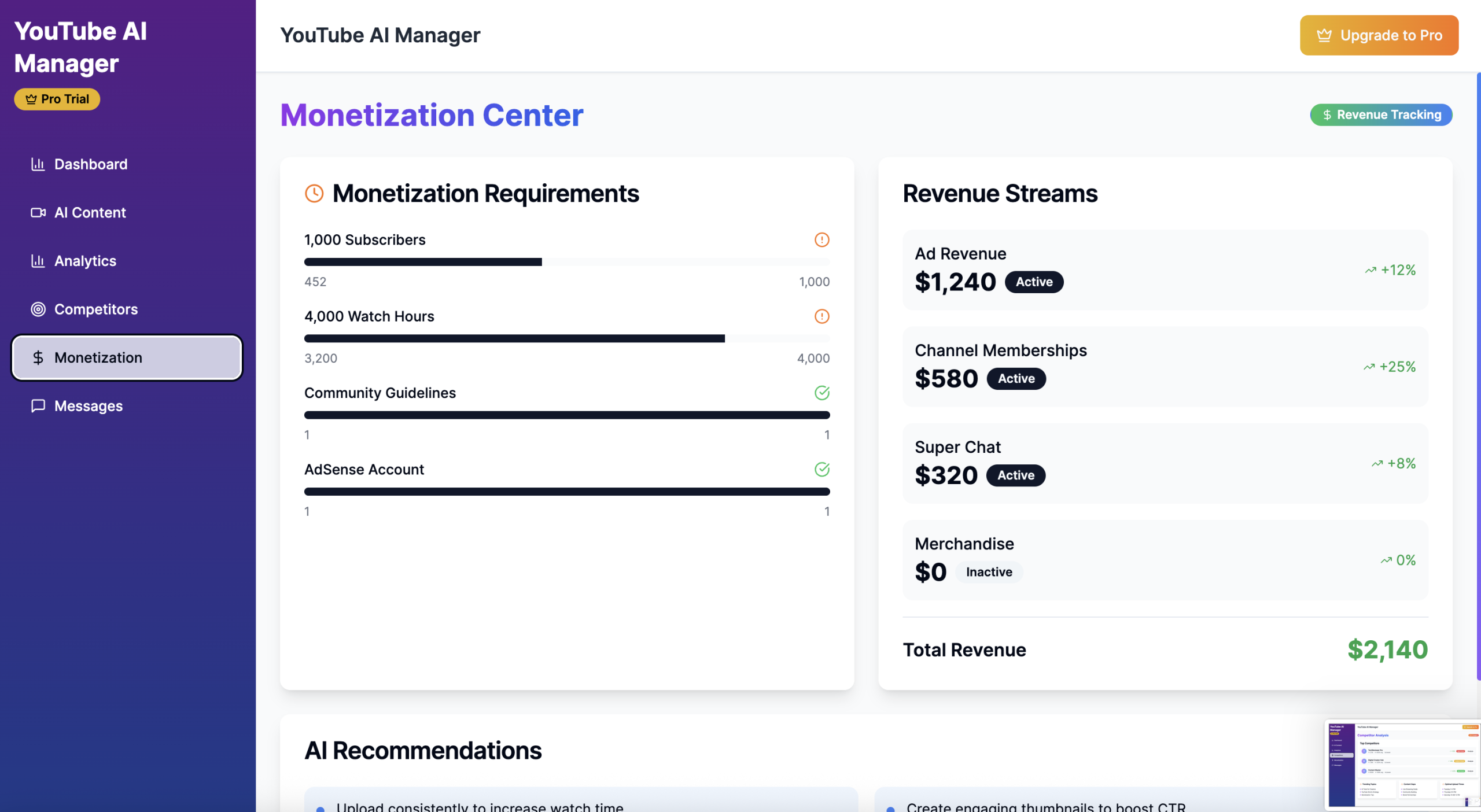Click the clock icon beside Monetization Requirements
1481x812 pixels.
click(314, 193)
